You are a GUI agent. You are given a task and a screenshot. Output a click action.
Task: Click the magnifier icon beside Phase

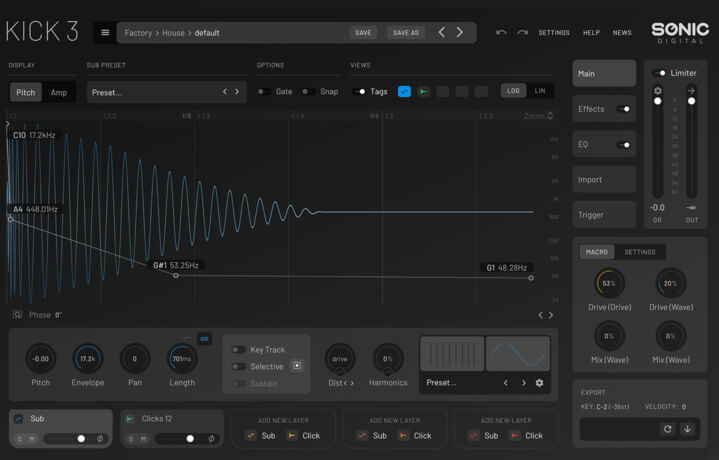(17, 315)
